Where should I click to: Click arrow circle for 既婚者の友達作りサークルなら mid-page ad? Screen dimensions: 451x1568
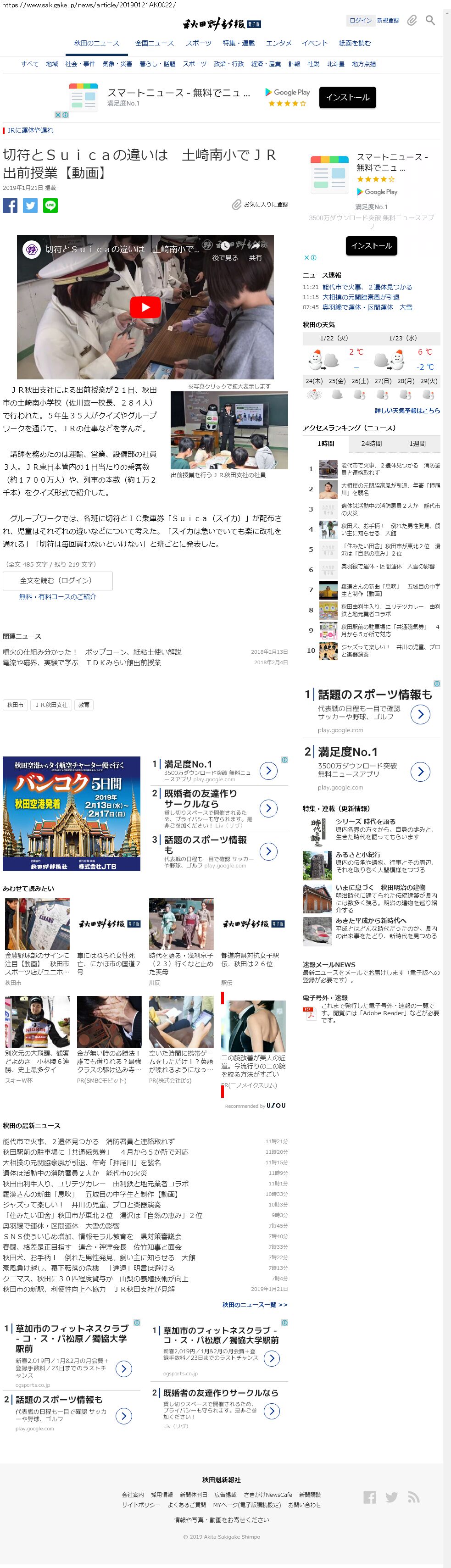268,808
